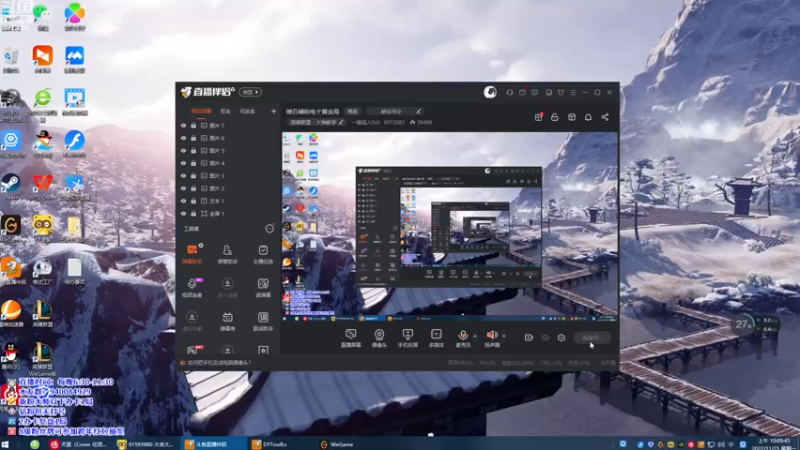Switch to the 可改名 scene tab
The height and width of the screenshot is (450, 800).
click(x=247, y=111)
